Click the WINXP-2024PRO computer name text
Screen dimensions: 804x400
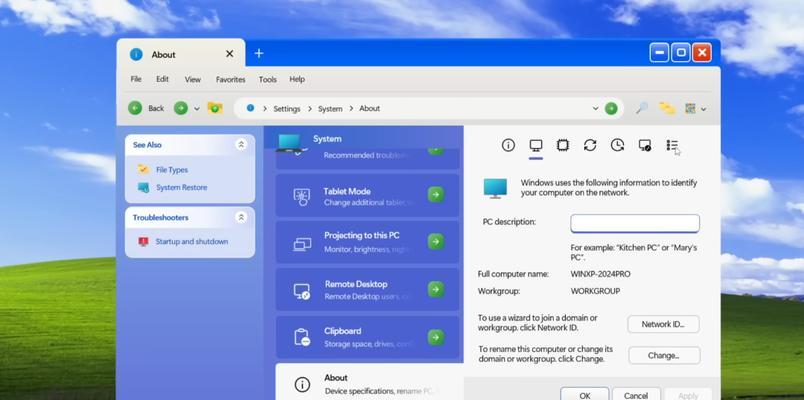(x=600, y=274)
